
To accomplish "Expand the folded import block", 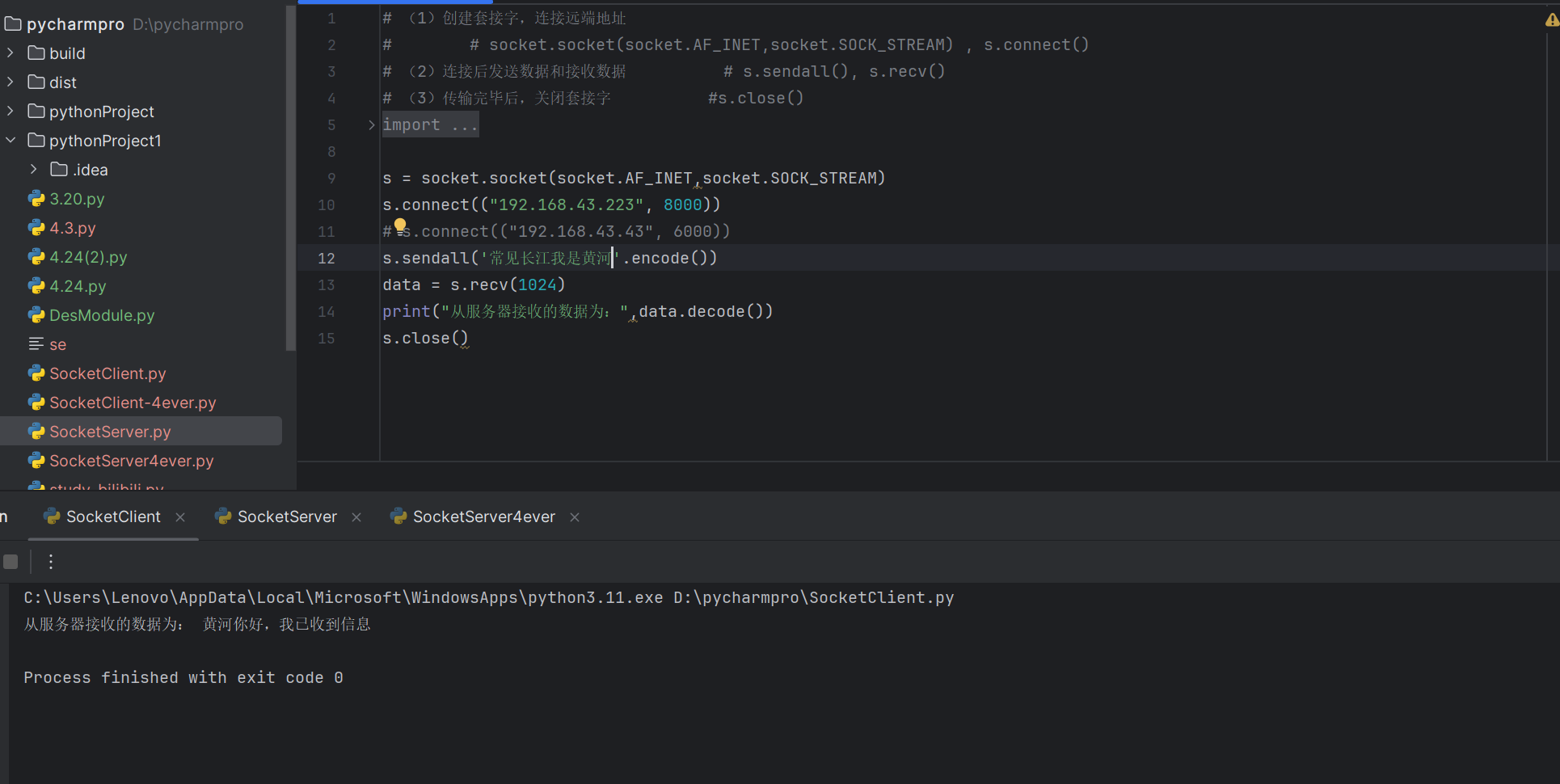I will coord(371,125).
